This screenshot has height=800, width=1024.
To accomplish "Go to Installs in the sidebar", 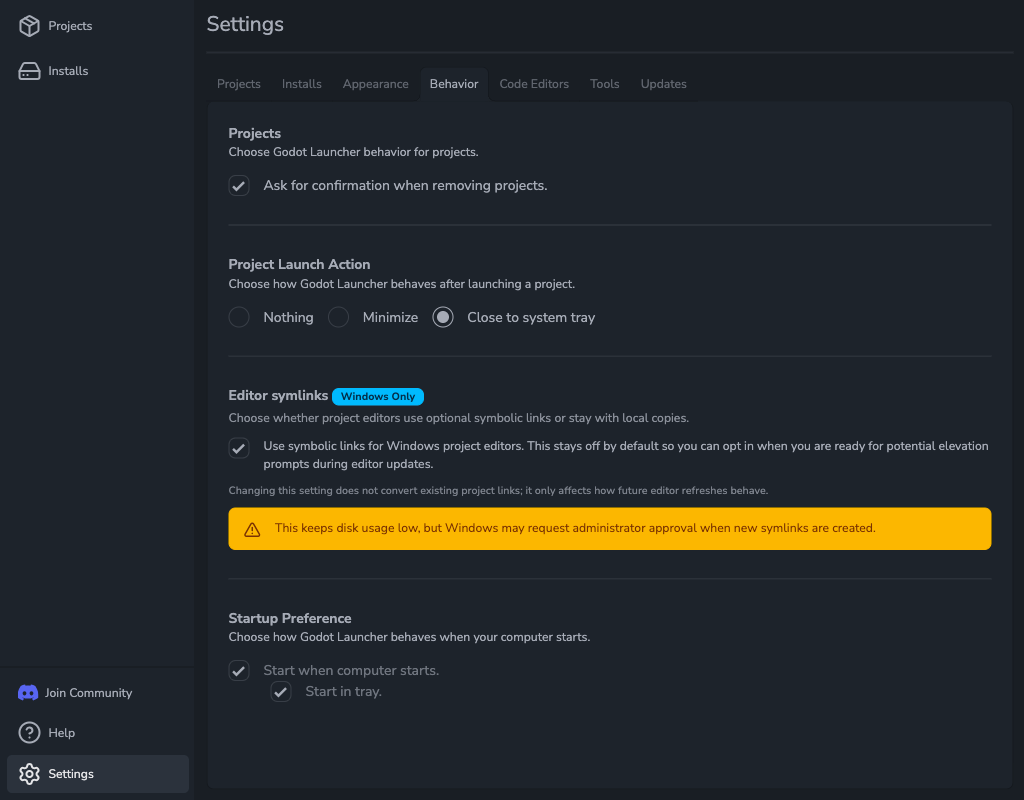I will 98,71.
